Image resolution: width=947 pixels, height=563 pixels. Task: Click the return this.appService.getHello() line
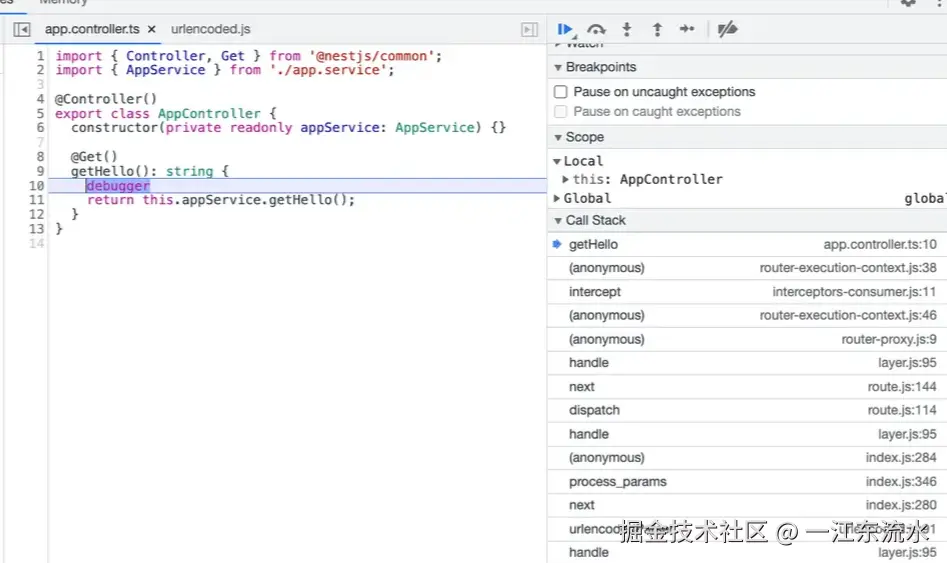pyautogui.click(x=220, y=200)
